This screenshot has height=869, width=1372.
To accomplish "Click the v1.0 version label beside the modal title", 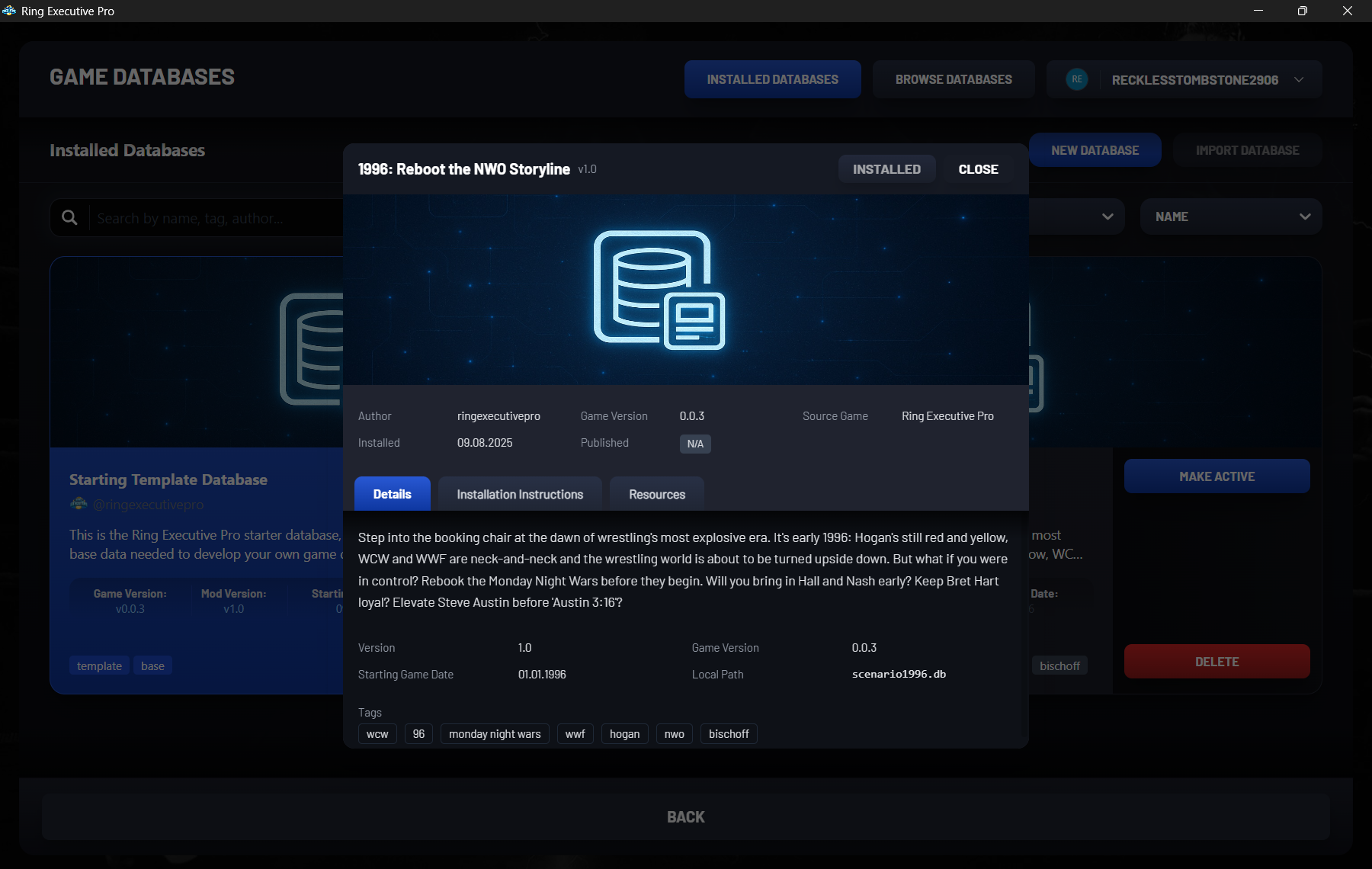I will 587,169.
